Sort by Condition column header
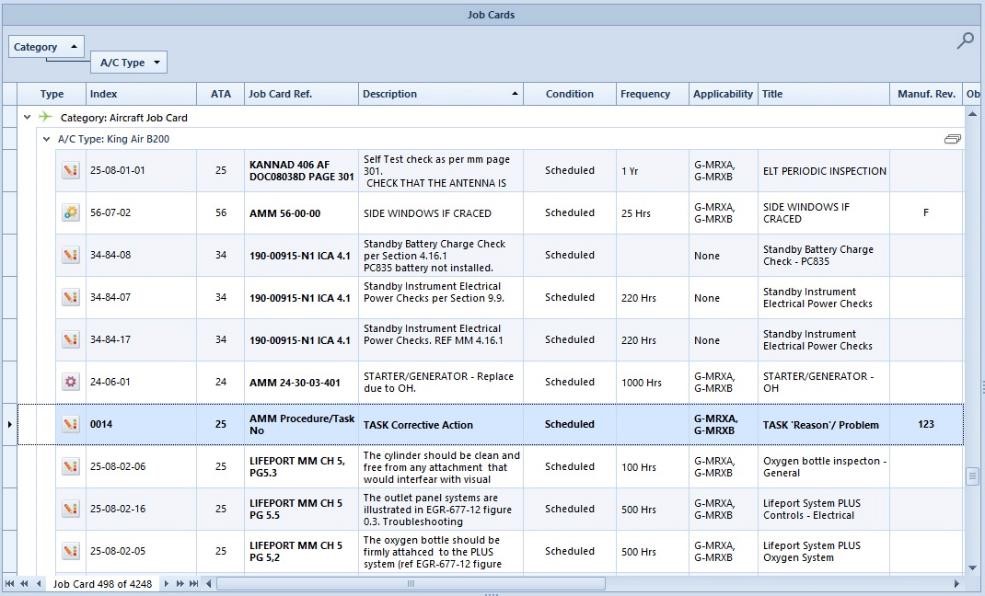The width and height of the screenshot is (985, 596). (x=570, y=94)
